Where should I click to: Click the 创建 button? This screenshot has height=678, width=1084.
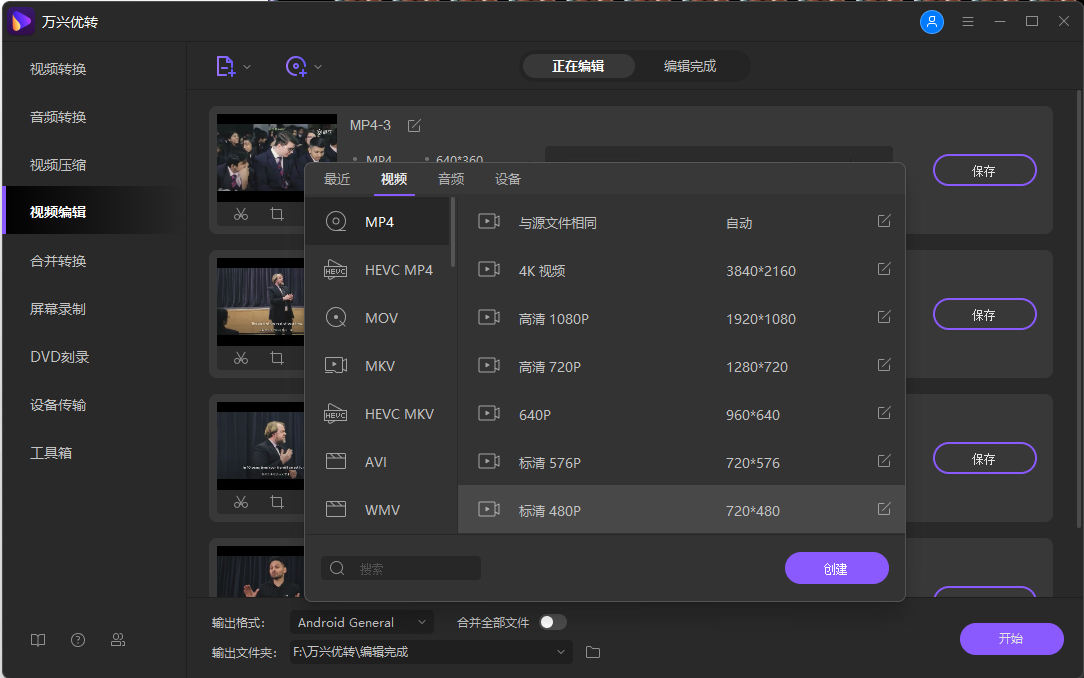[836, 568]
